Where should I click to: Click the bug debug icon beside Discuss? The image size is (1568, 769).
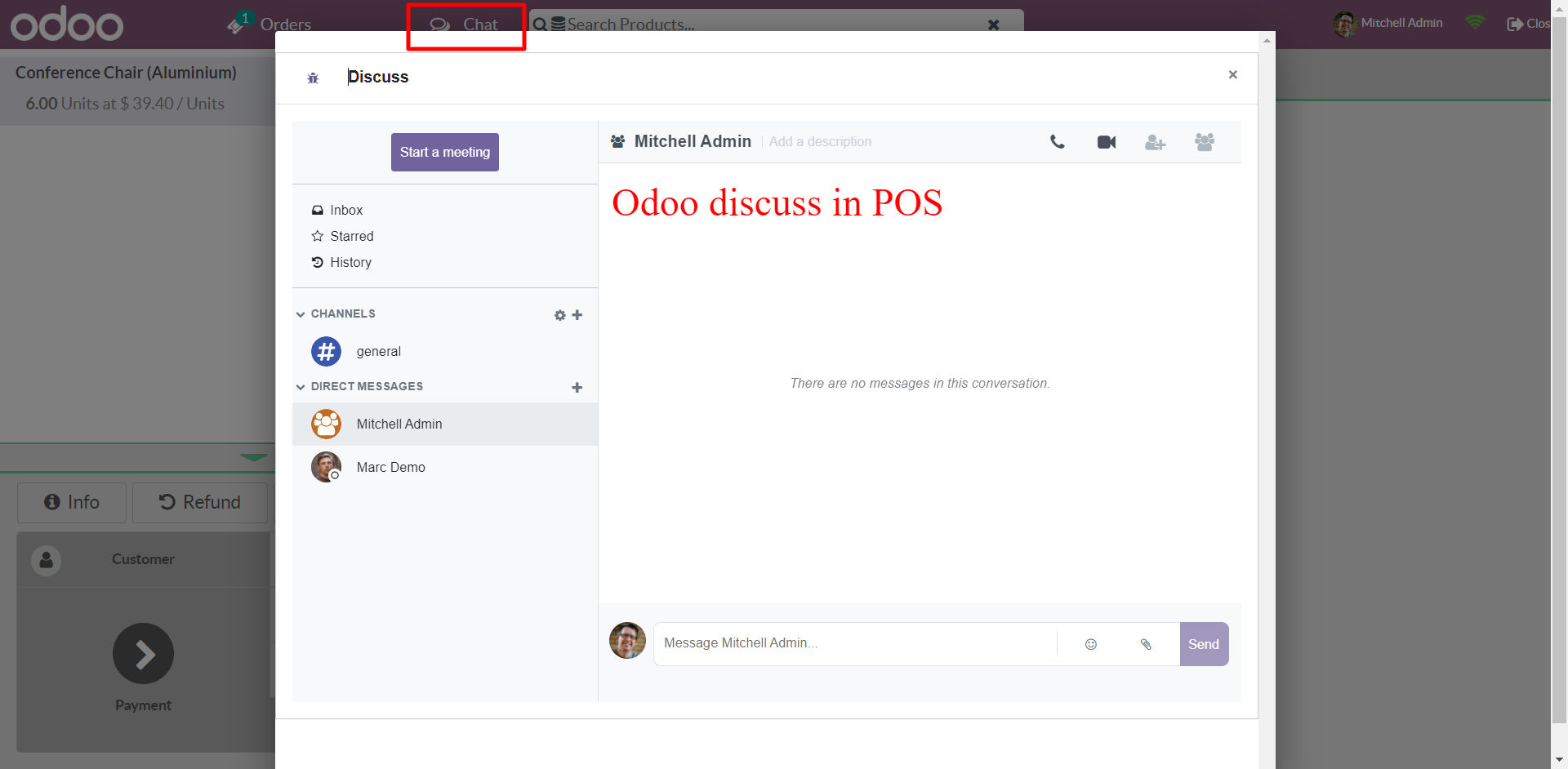pyautogui.click(x=313, y=78)
